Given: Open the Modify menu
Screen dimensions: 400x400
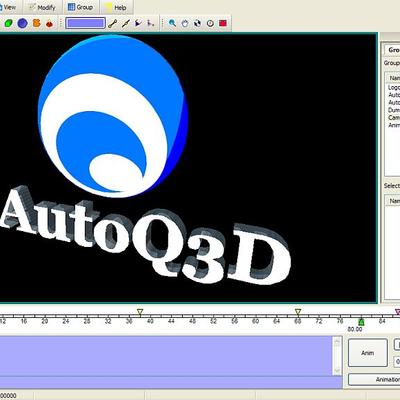Looking at the screenshot, I should coord(42,7).
